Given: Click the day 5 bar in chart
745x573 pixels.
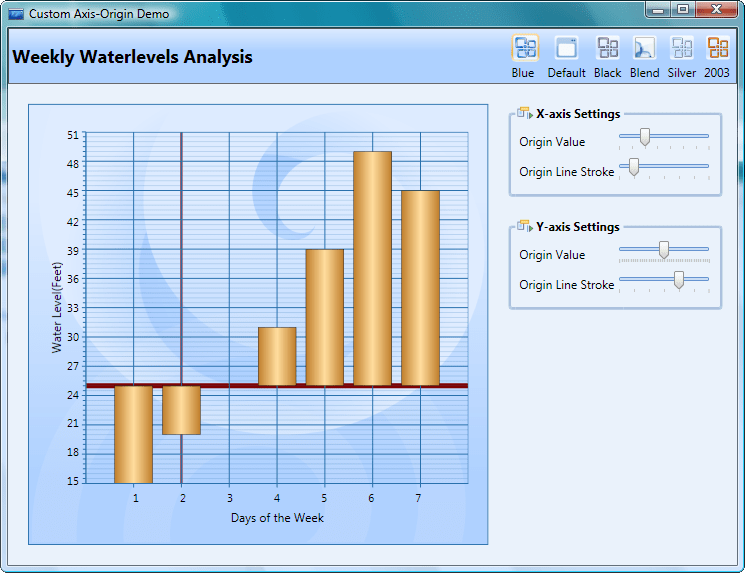Looking at the screenshot, I should coord(325,317).
